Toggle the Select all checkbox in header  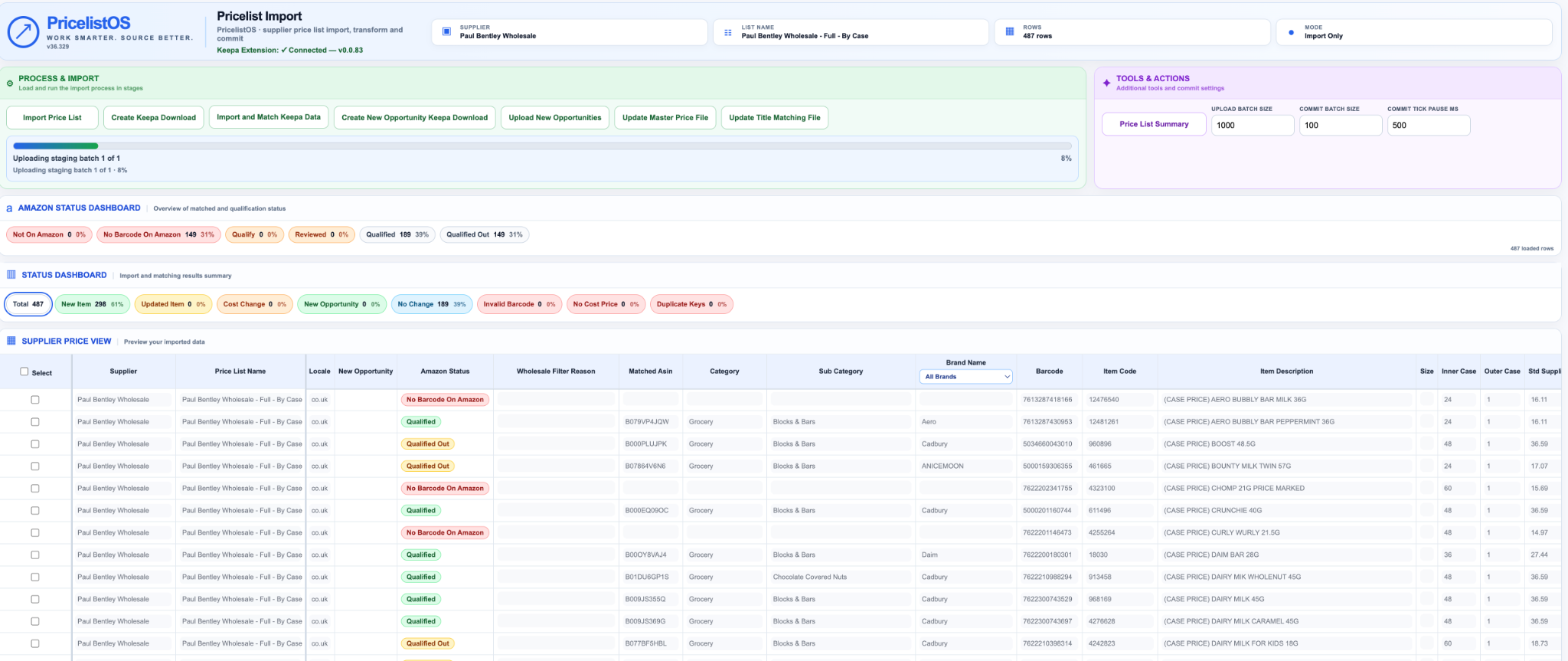[x=24, y=371]
